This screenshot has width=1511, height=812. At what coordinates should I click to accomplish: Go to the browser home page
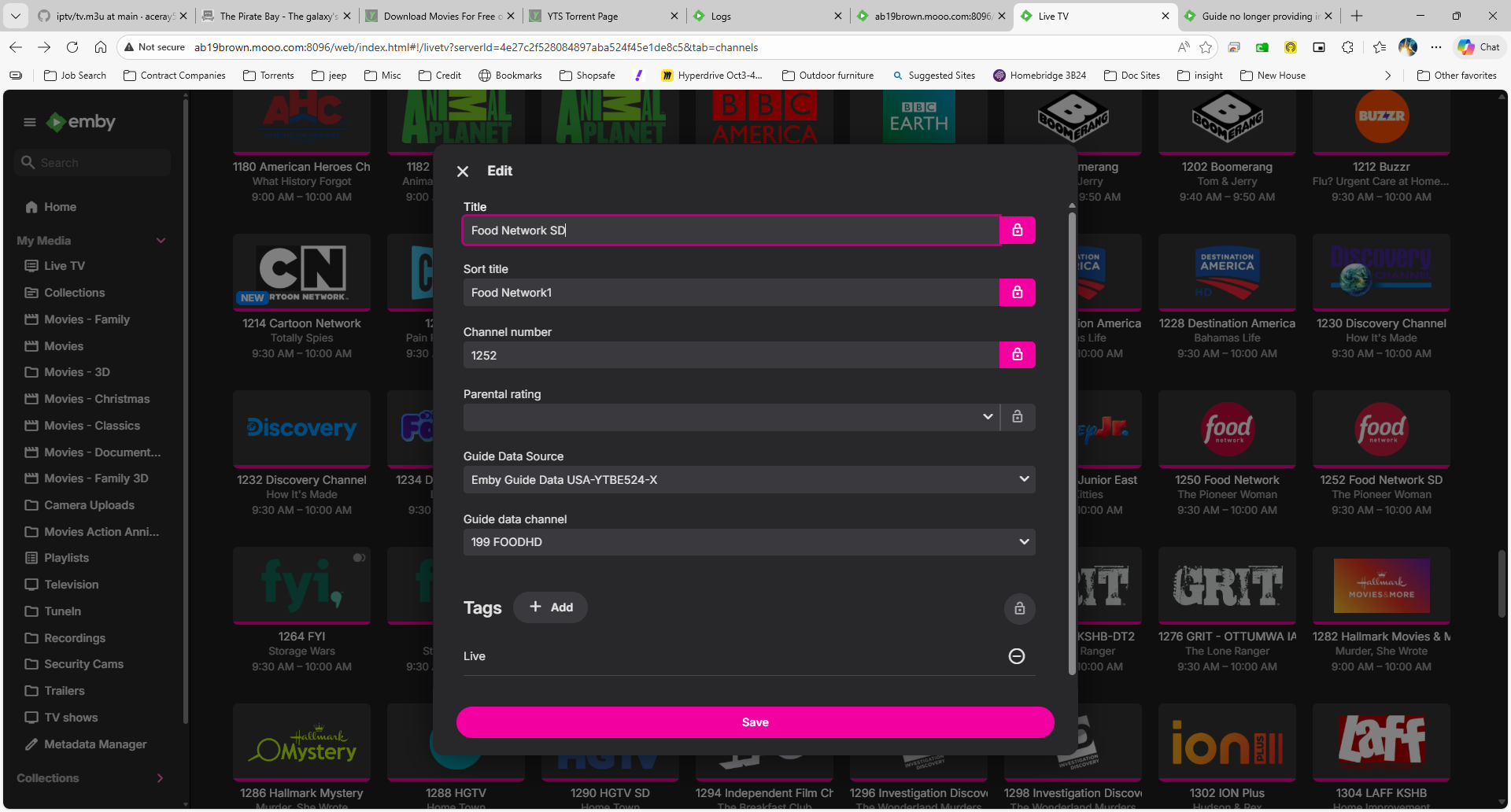point(101,47)
